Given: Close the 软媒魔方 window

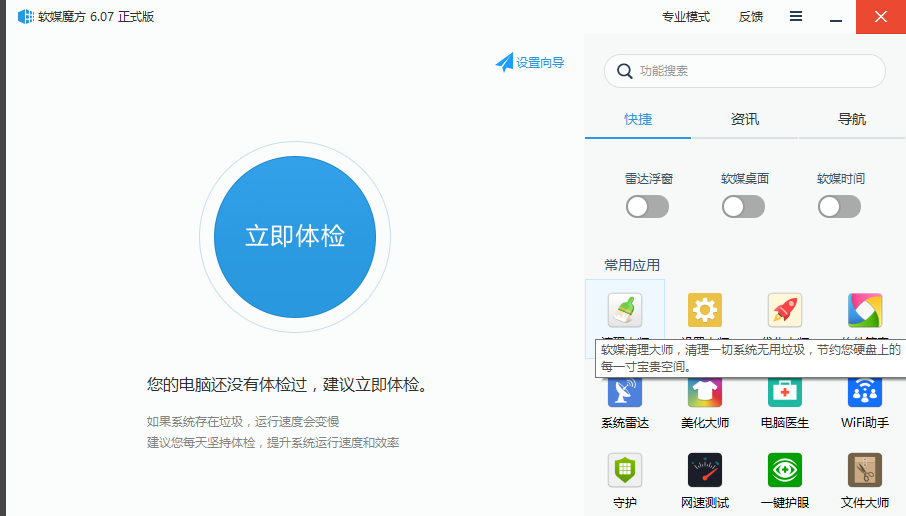Looking at the screenshot, I should click(x=881, y=17).
